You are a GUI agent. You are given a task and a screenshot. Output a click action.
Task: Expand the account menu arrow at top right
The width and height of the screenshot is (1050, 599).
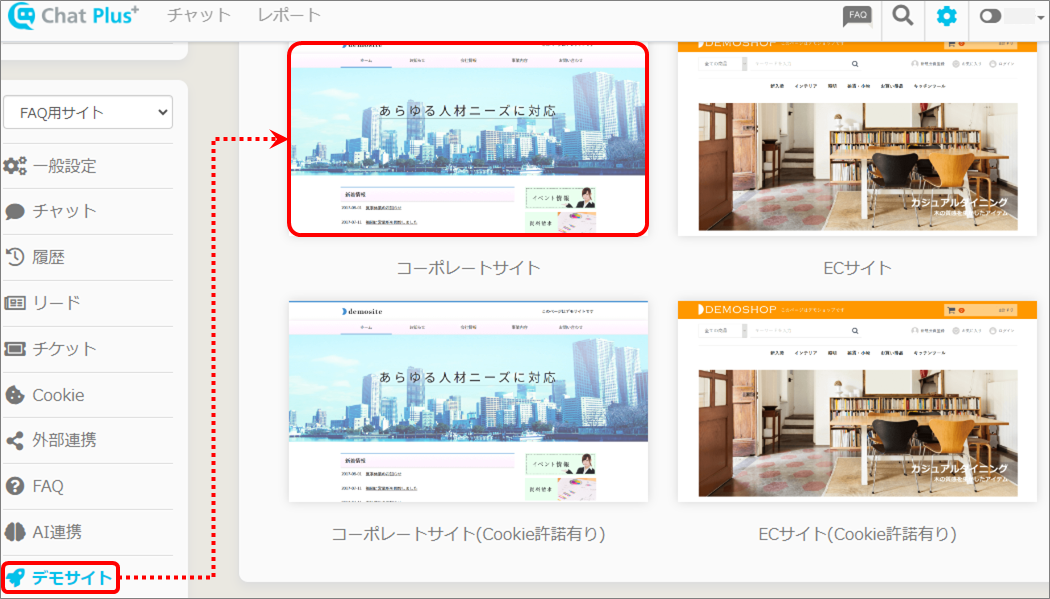tap(1040, 17)
